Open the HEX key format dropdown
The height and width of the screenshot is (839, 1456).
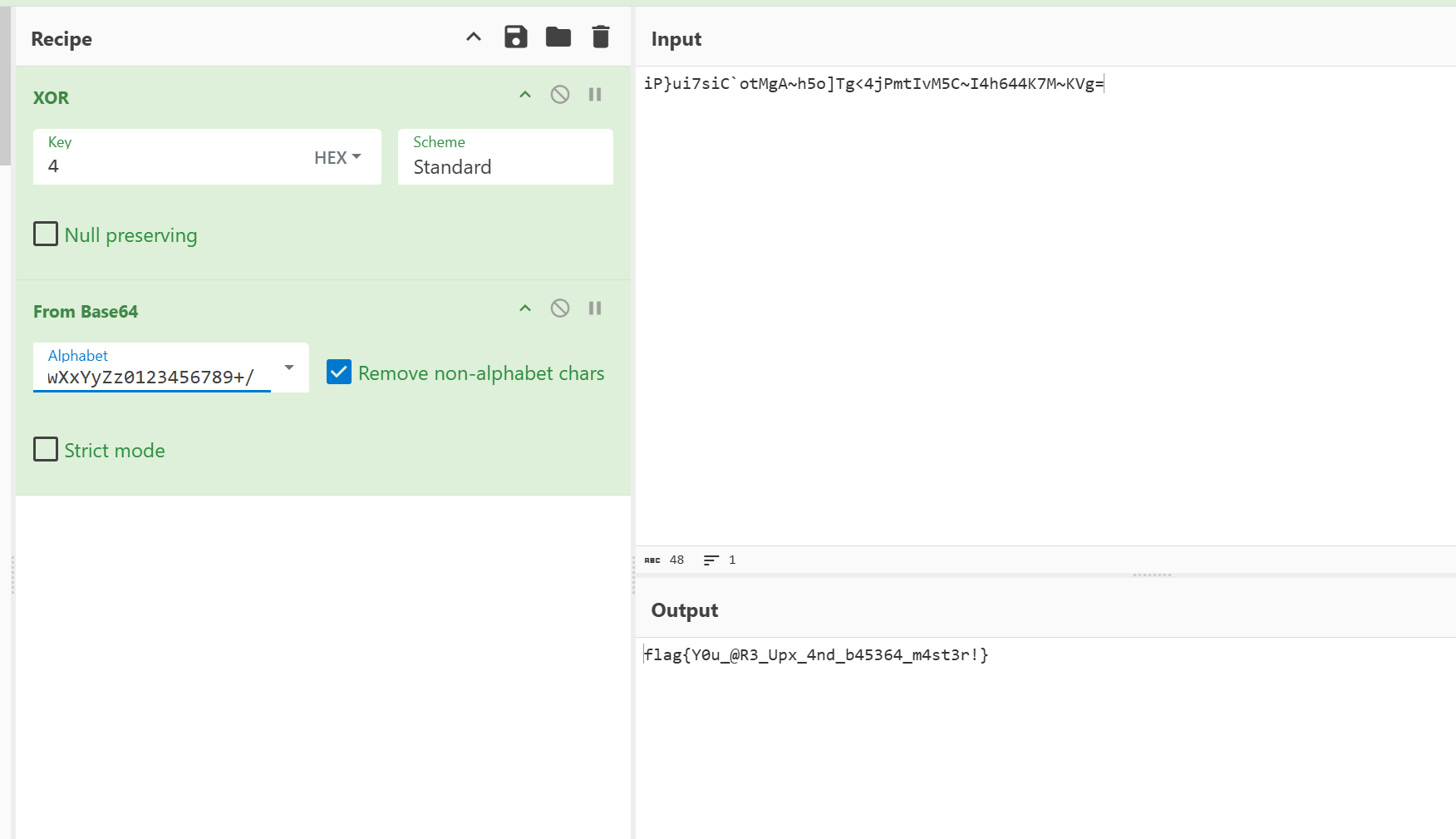(337, 157)
